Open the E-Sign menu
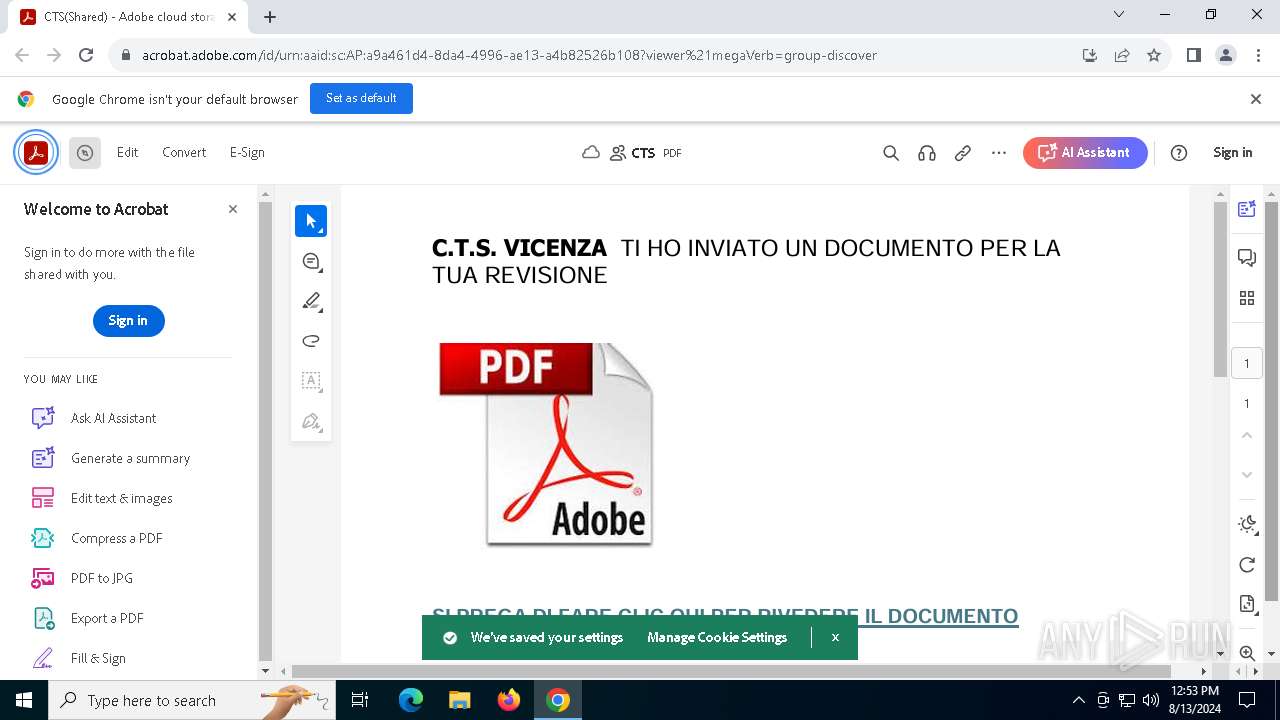This screenshot has width=1280, height=720. 247,153
